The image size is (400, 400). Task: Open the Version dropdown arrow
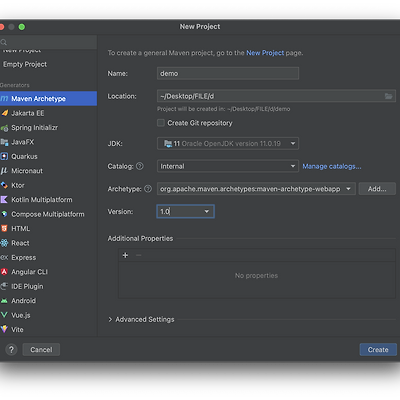207,211
